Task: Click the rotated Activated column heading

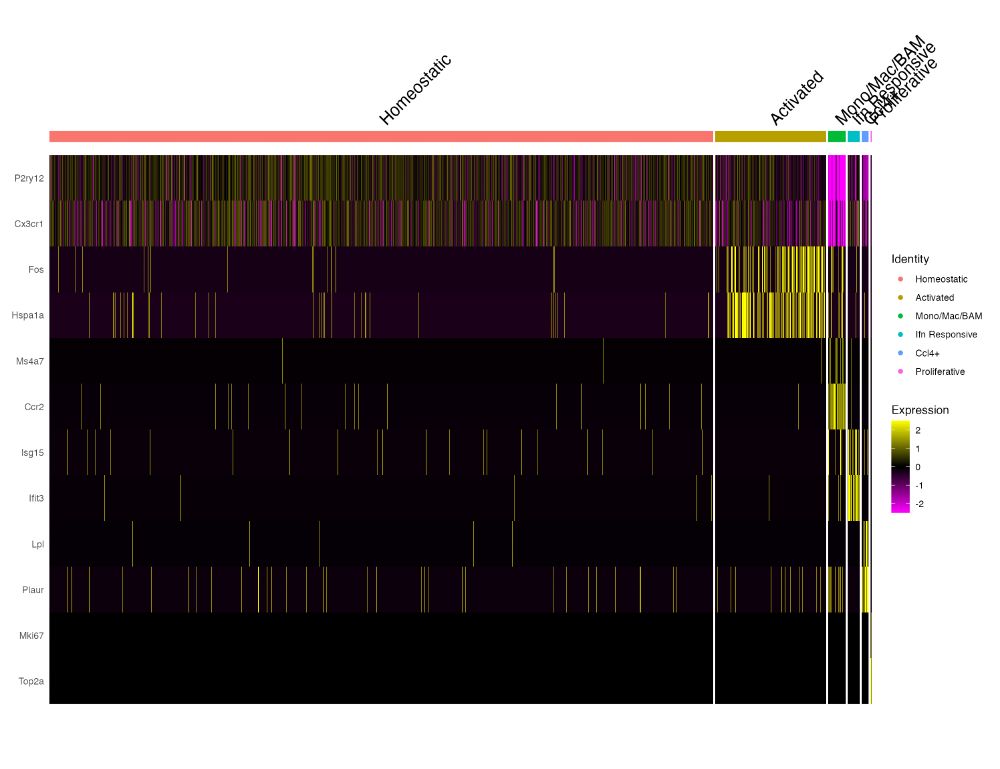Action: point(797,98)
